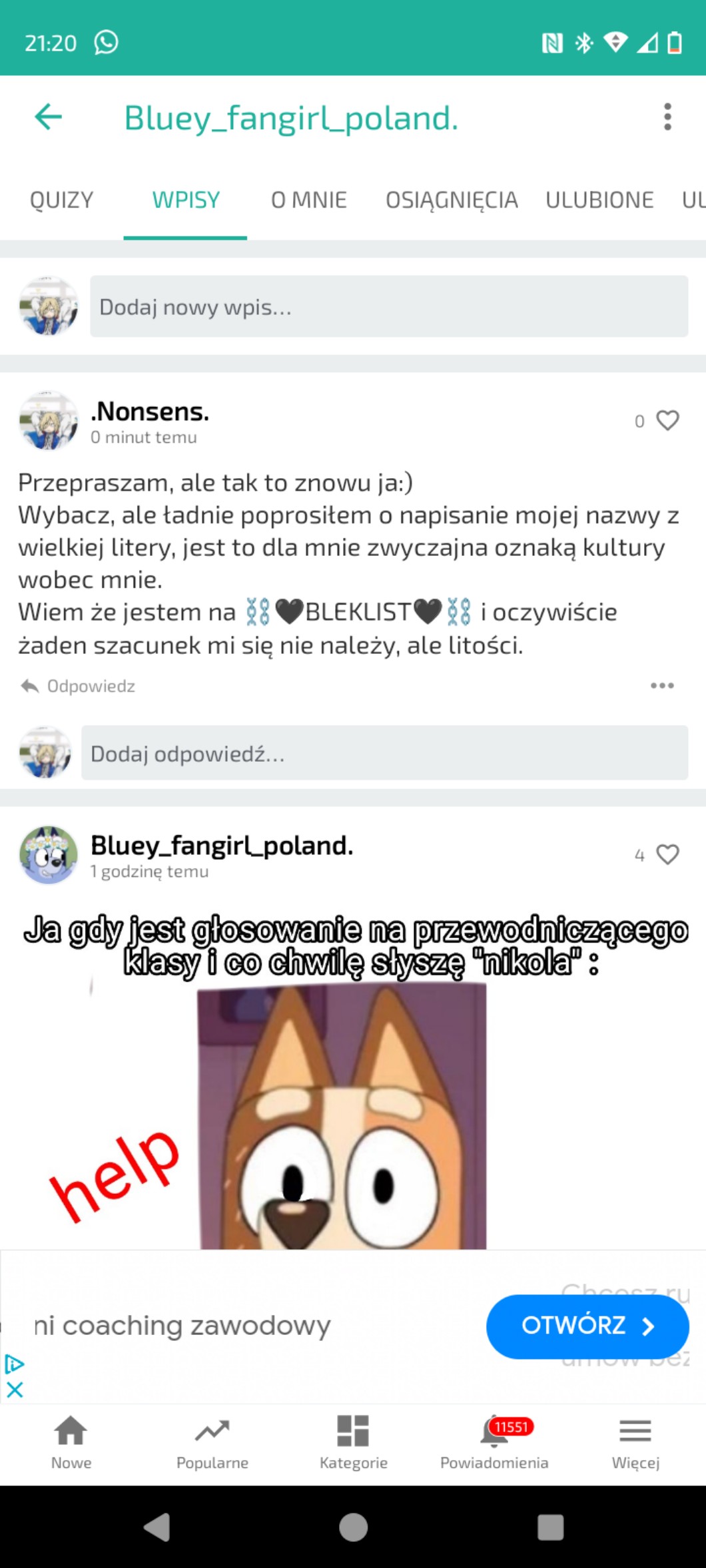Open the three-dot overflow menu in header
Image resolution: width=706 pixels, height=1568 pixels.
(667, 117)
